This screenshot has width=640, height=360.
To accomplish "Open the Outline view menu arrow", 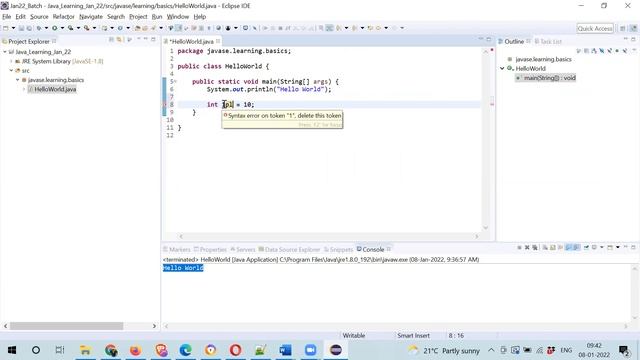I will pos(634,50).
